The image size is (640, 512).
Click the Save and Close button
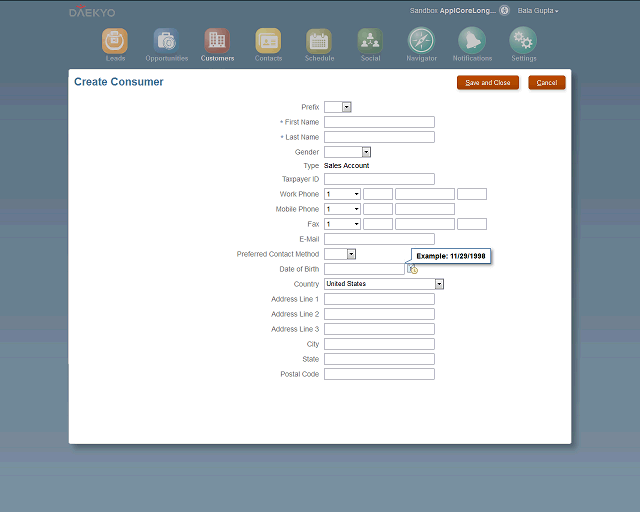pyautogui.click(x=488, y=82)
